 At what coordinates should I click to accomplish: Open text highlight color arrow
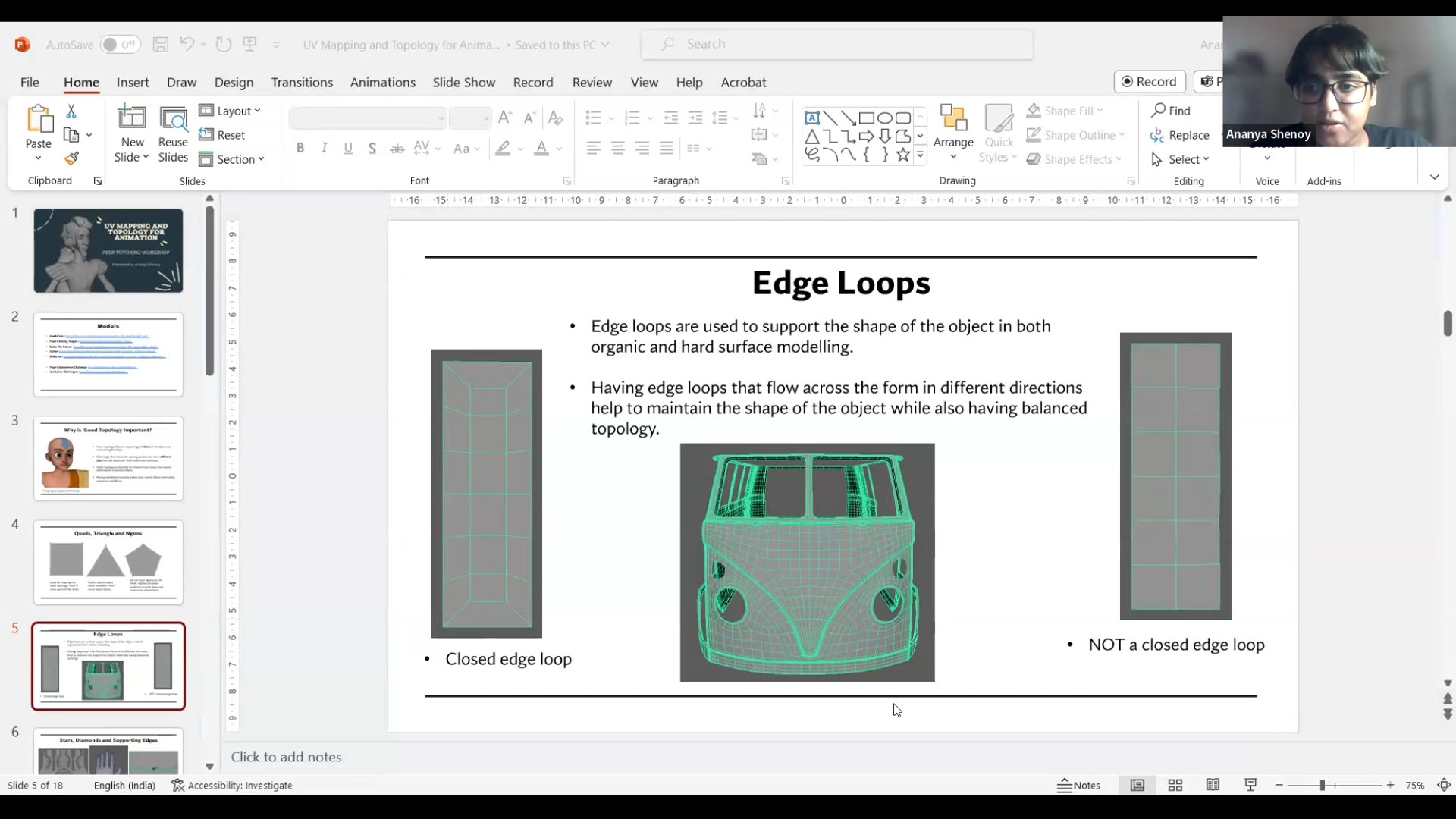(x=520, y=149)
